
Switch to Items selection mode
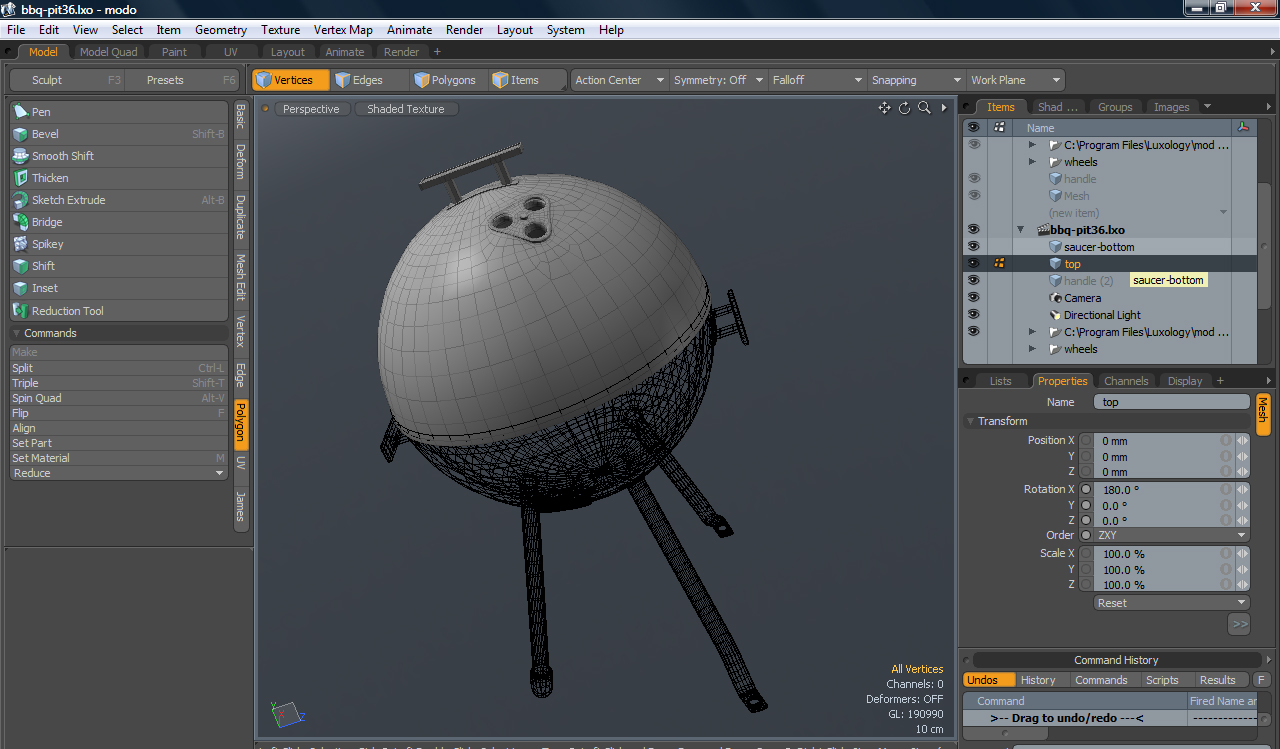527,80
